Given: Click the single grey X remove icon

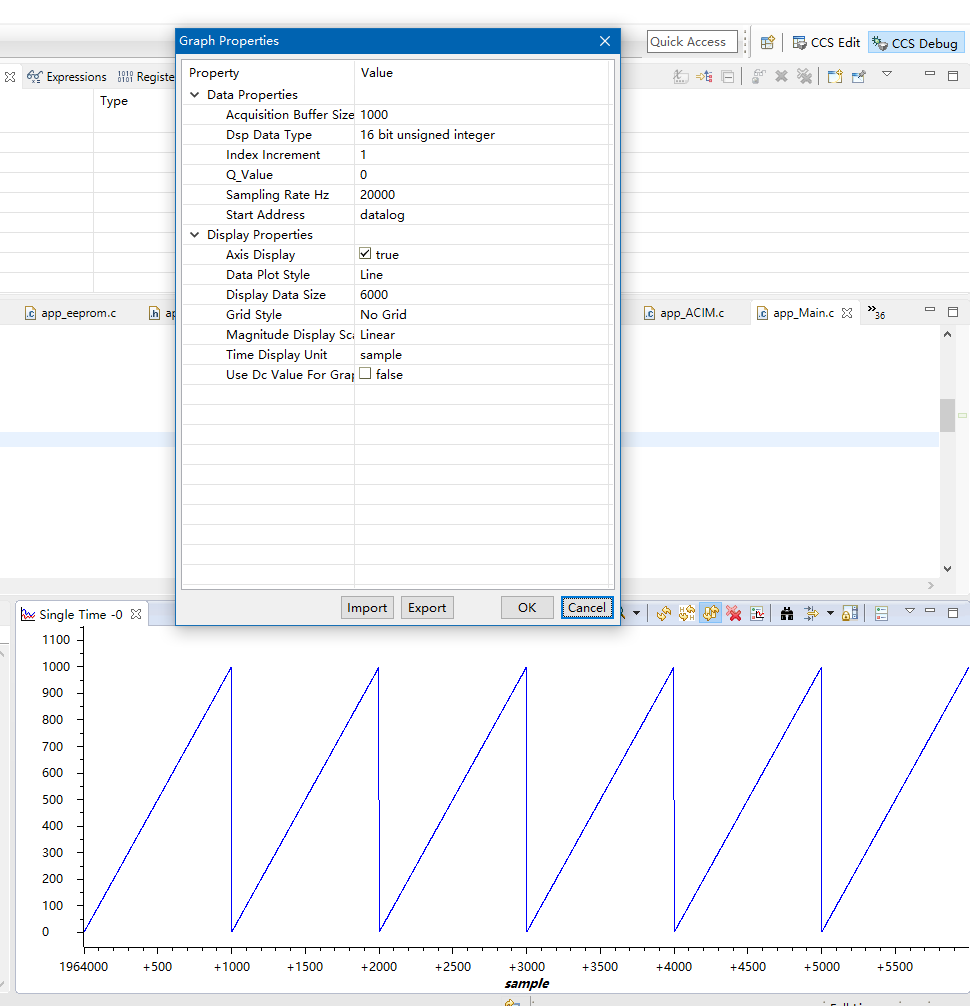Looking at the screenshot, I should 781,76.
